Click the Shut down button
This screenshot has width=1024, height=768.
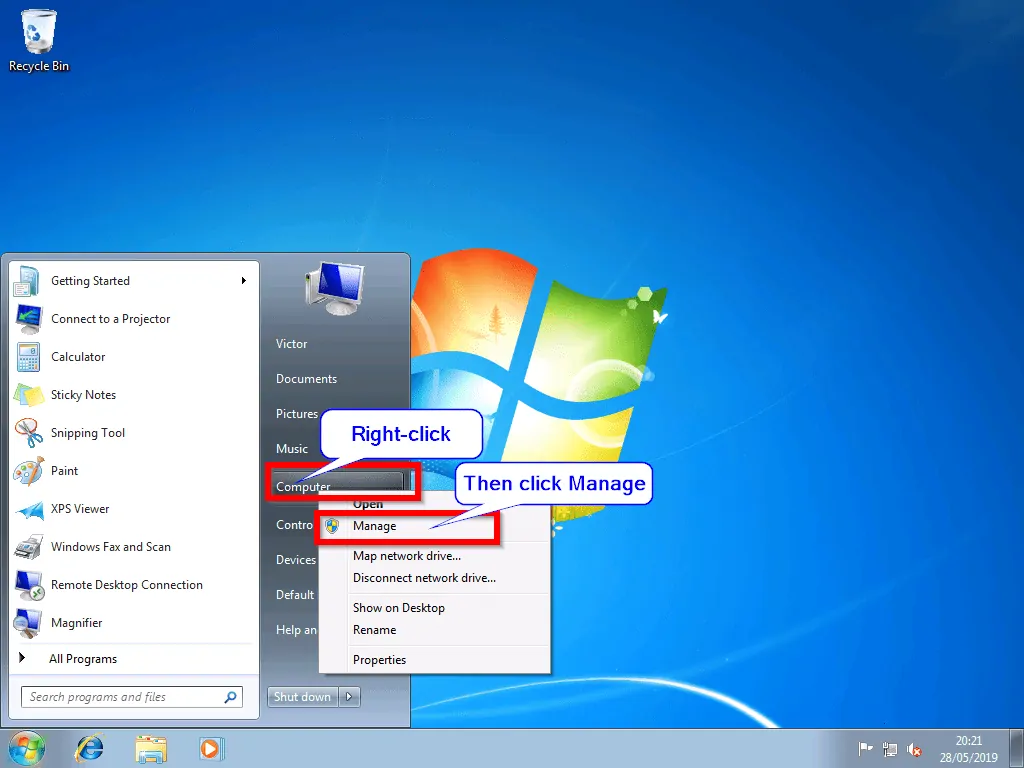(303, 697)
